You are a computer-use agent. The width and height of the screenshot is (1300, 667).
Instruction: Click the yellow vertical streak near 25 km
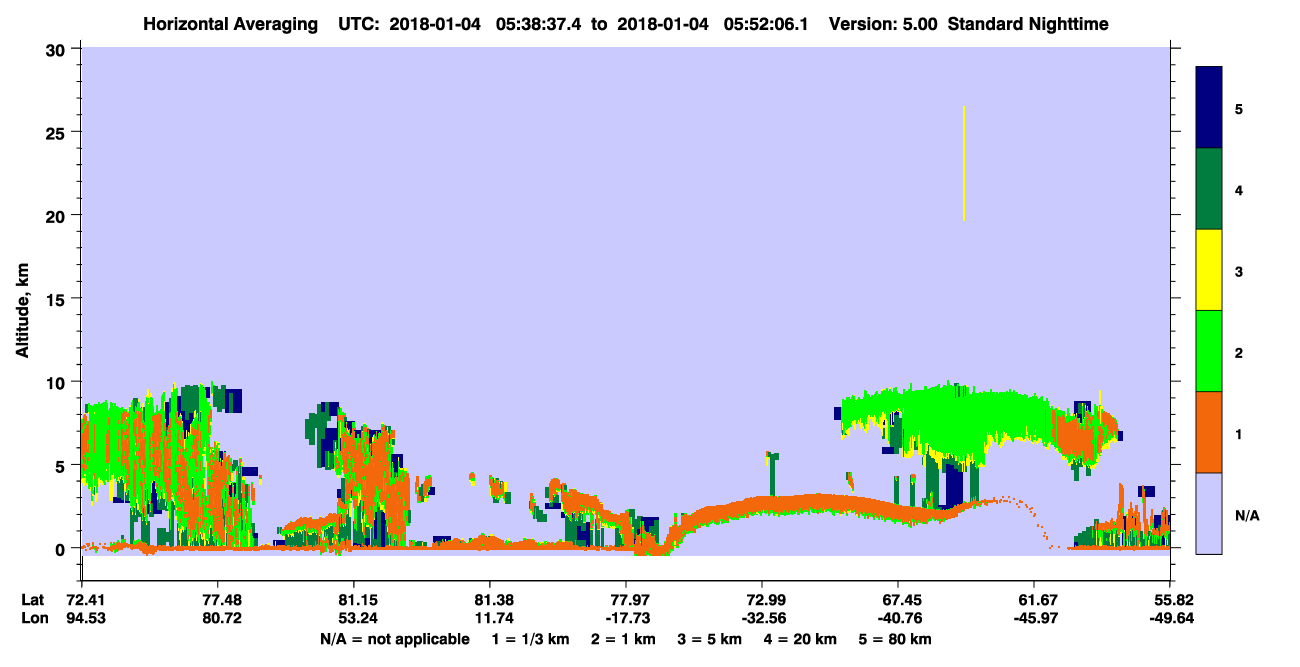click(963, 163)
